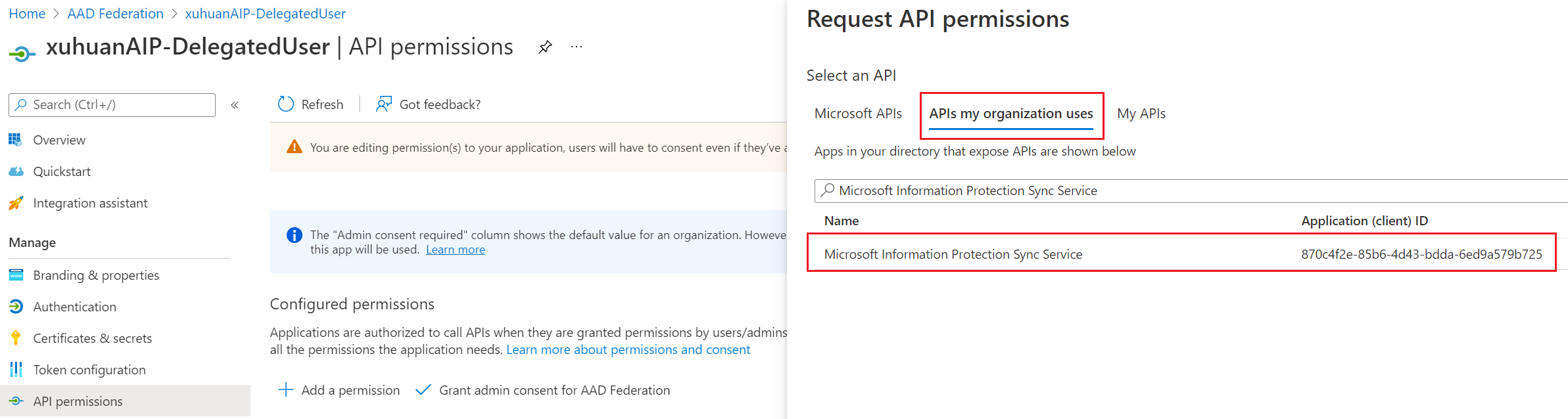Viewport: 1568px width, 419px height.
Task: Click the Quickstart cloud icon
Action: coord(16,171)
